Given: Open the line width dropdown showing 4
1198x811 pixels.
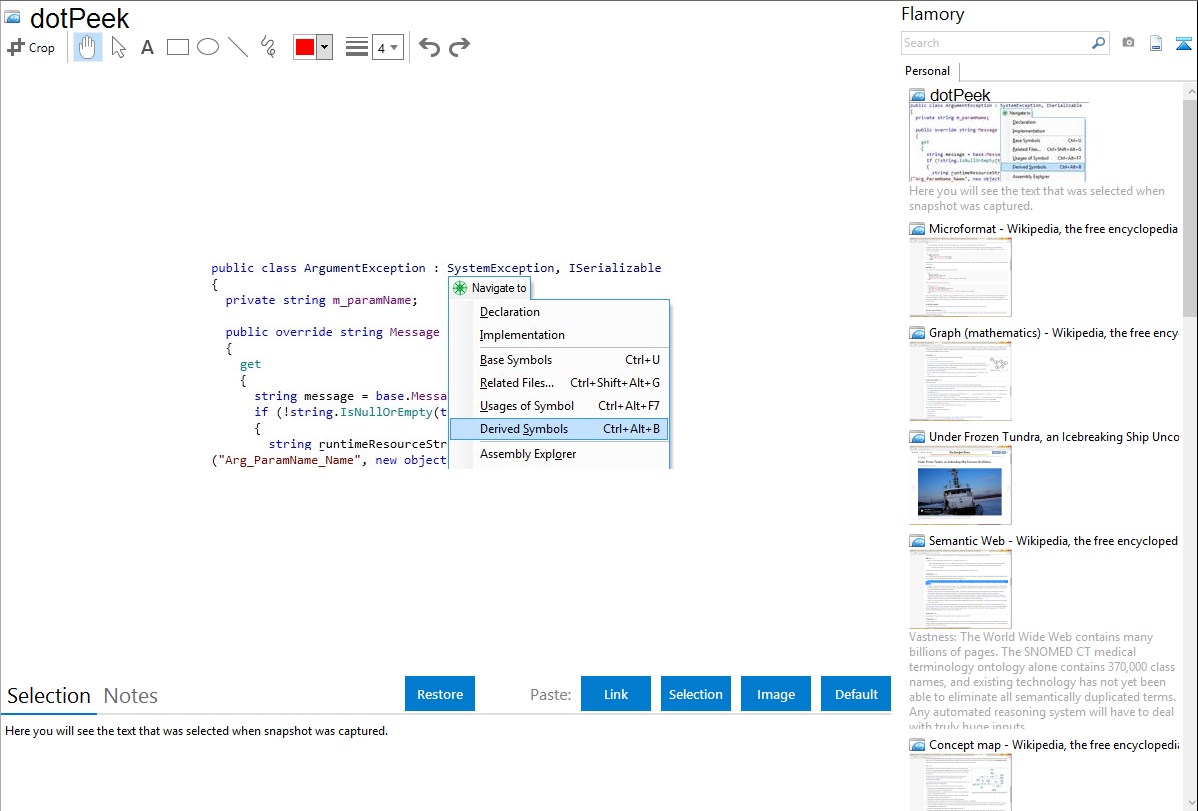Looking at the screenshot, I should (388, 47).
